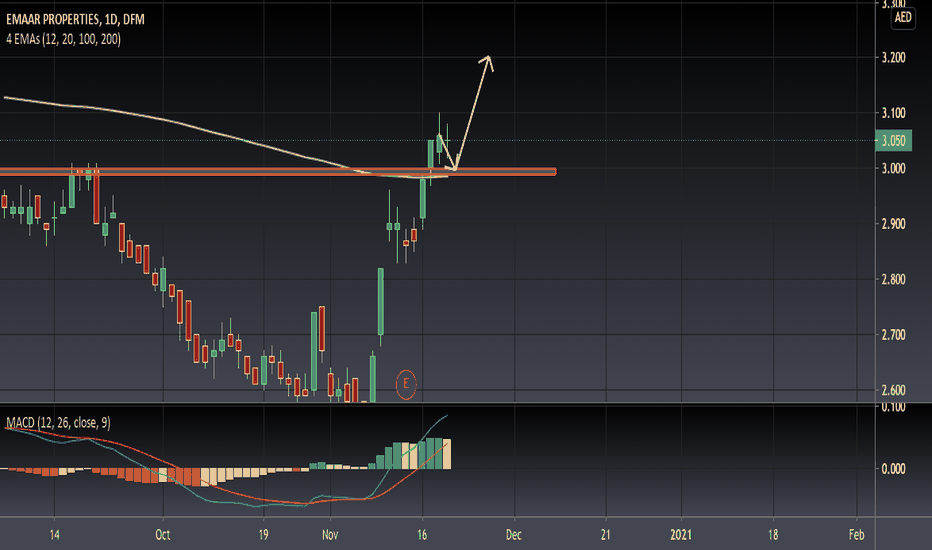This screenshot has width=932, height=550.
Task: Click the 2.700 price axis label
Action: [x=893, y=335]
